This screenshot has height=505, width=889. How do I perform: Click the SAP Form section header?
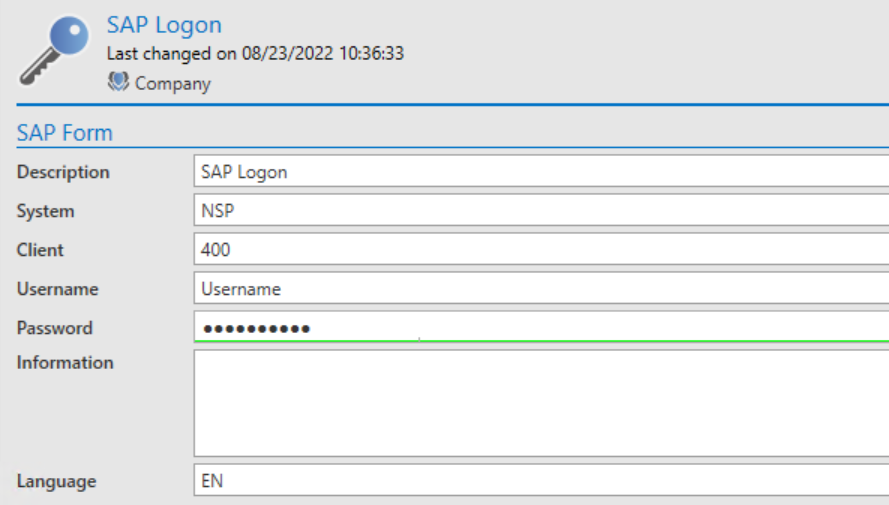(x=65, y=133)
